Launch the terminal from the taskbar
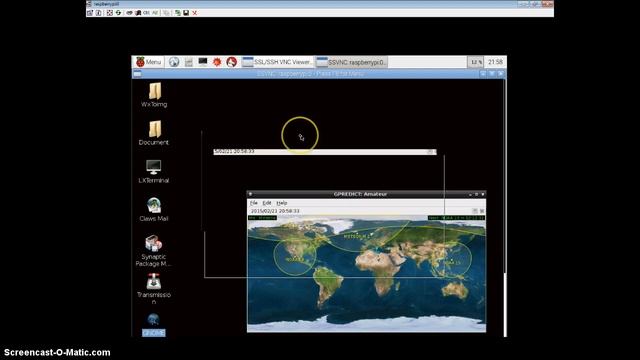This screenshot has height=360, width=640. click(x=203, y=62)
